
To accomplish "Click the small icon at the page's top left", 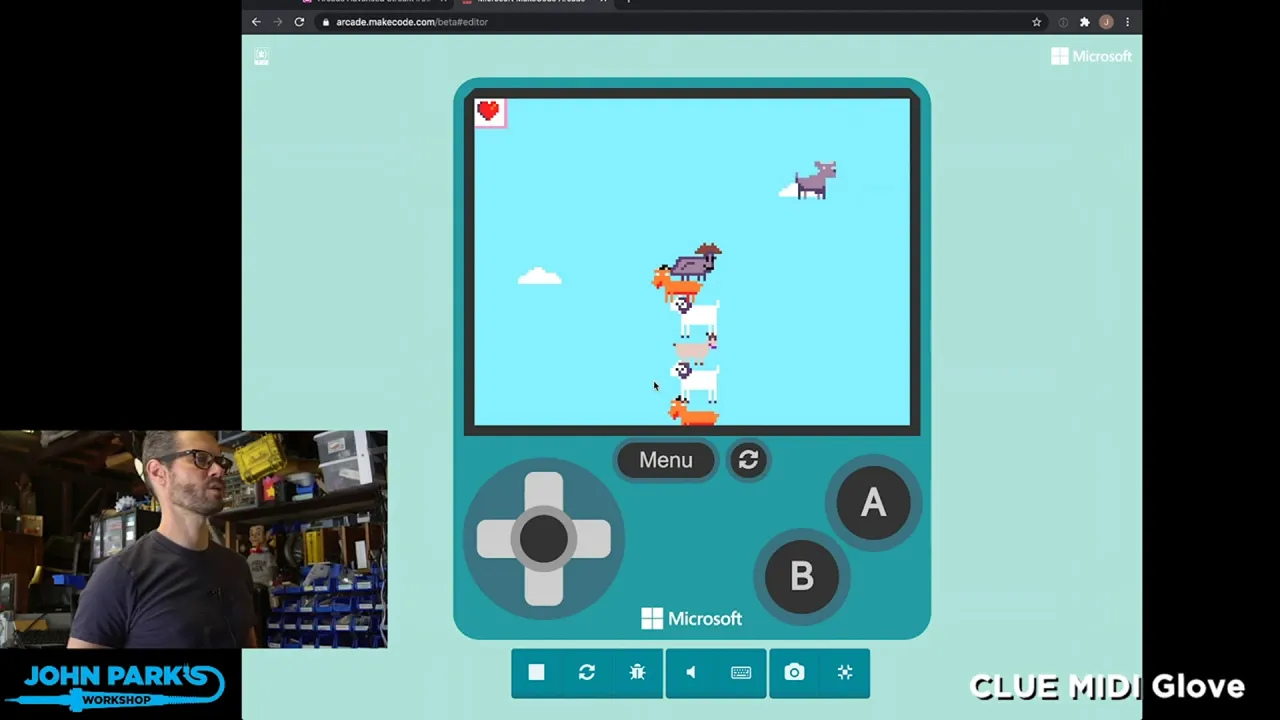I will coord(261,58).
